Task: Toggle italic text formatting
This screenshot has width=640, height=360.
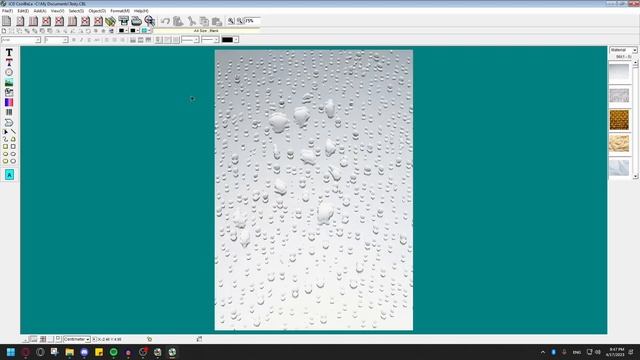Action: [x=81, y=40]
